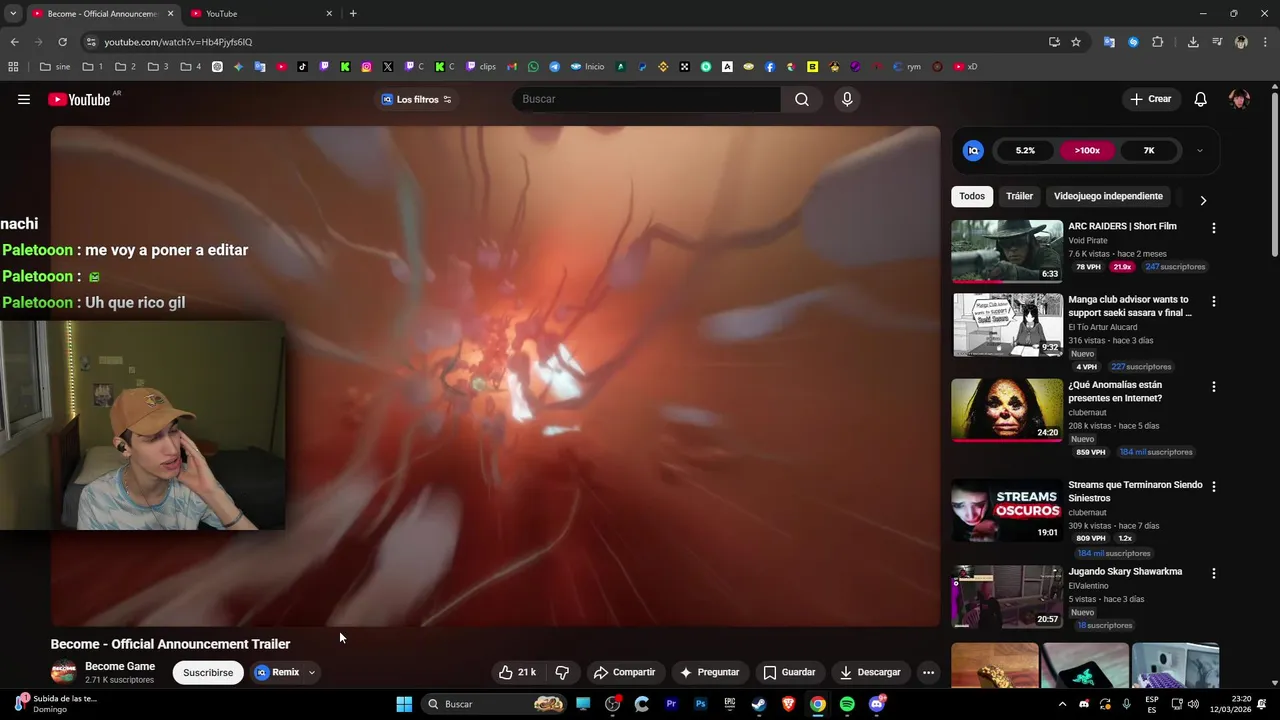Open the TikTok bookmark

(303, 67)
